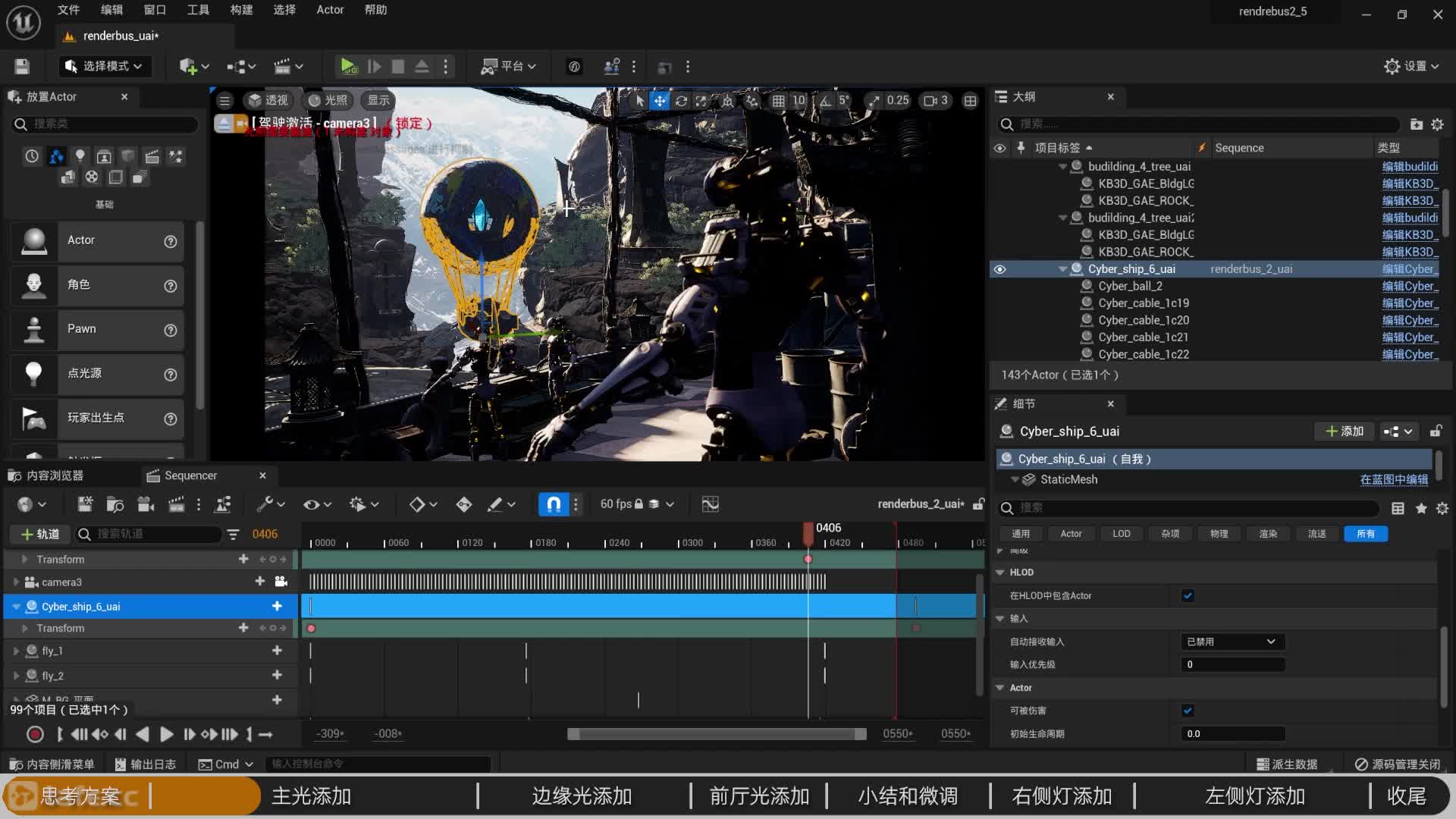Toggle rotation snap angle icon in viewport

[825, 101]
